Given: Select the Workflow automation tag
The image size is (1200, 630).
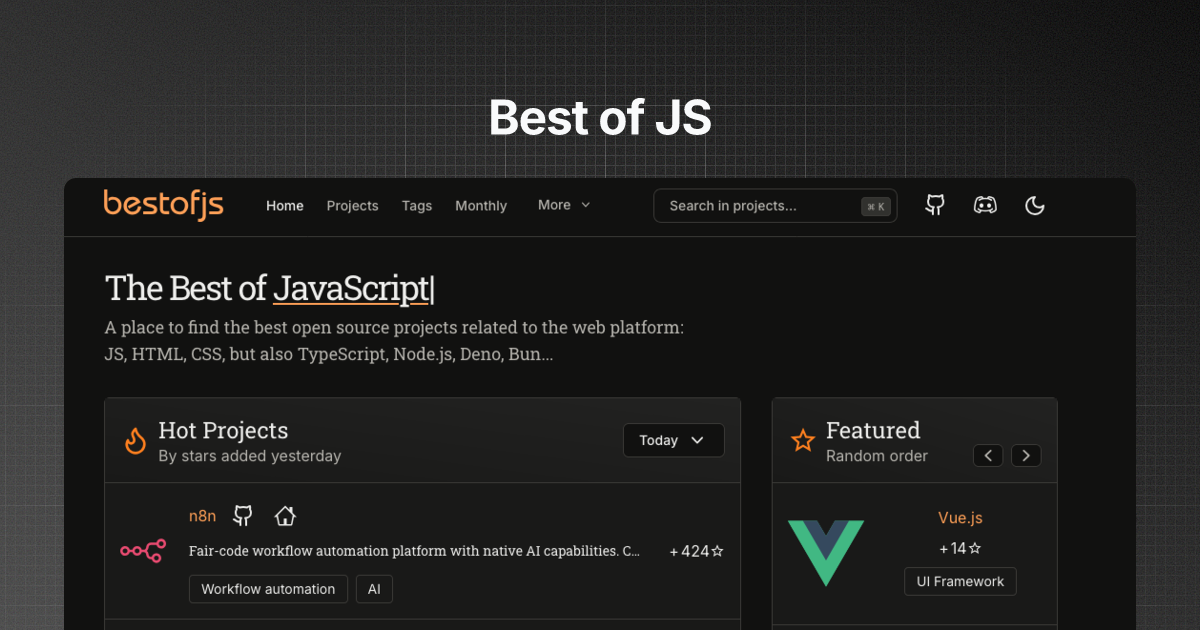Looking at the screenshot, I should coord(268,589).
